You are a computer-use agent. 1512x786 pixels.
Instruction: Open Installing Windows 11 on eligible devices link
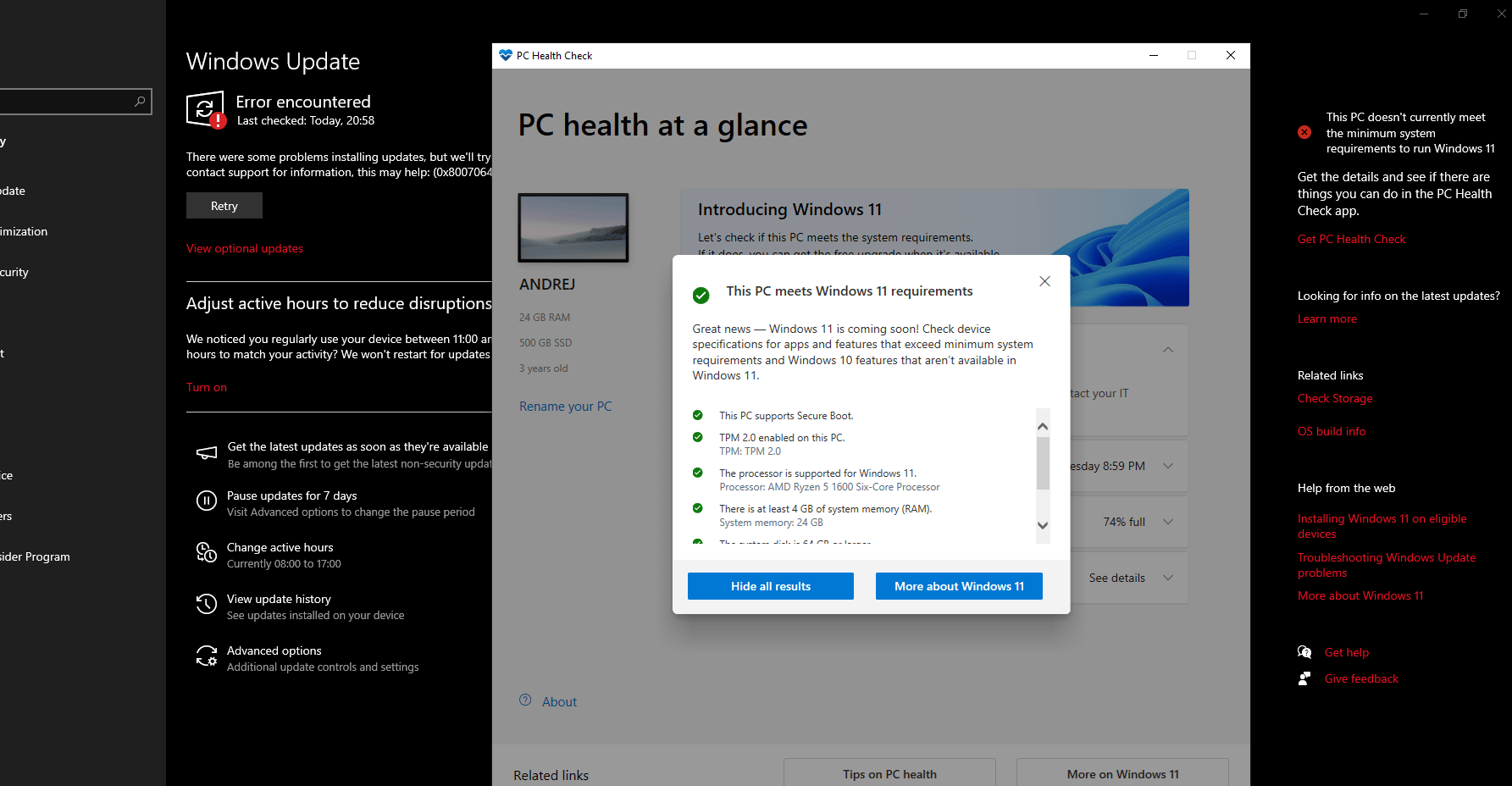click(1382, 526)
